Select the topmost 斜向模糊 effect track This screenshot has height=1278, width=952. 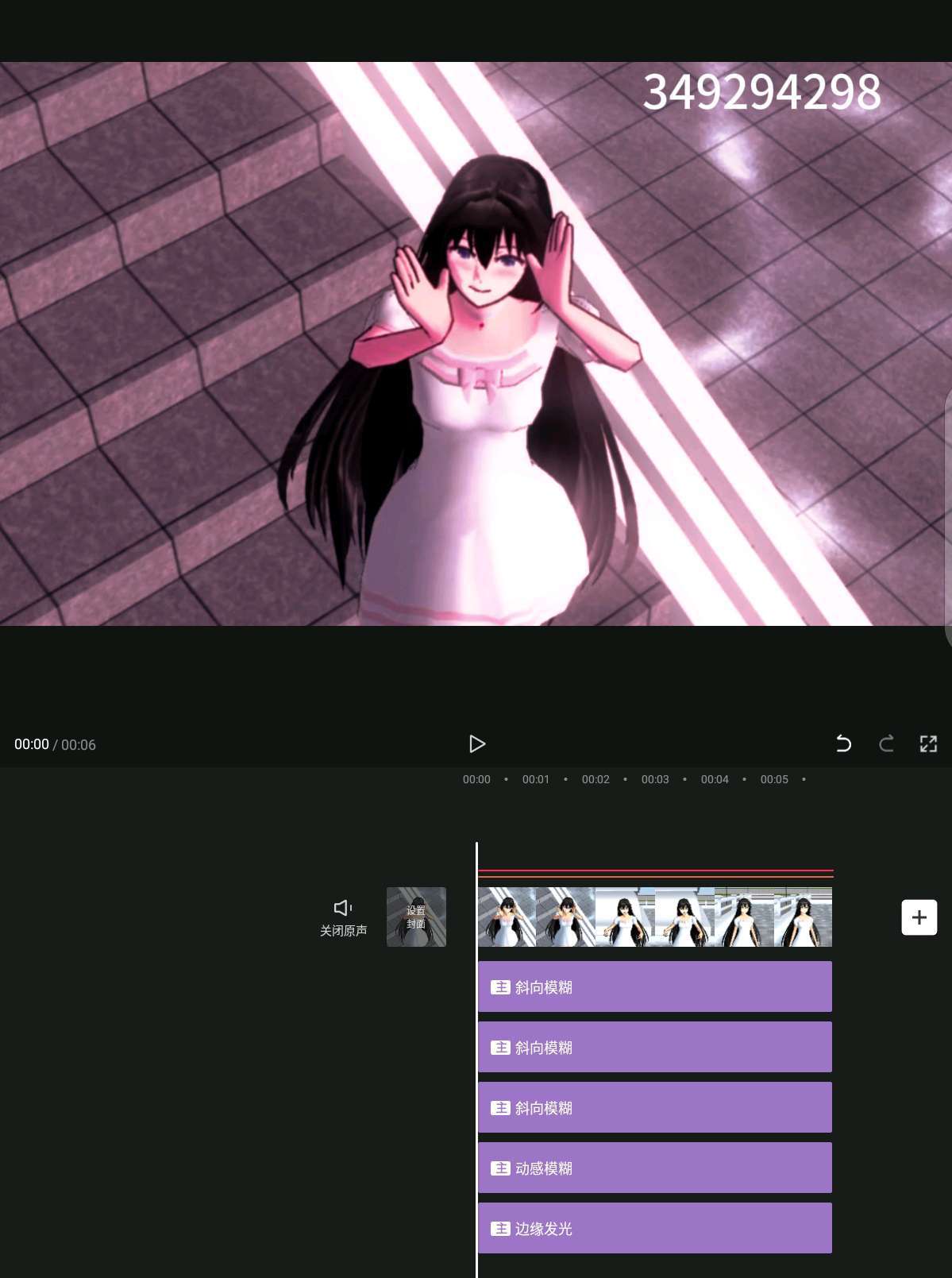(x=654, y=986)
